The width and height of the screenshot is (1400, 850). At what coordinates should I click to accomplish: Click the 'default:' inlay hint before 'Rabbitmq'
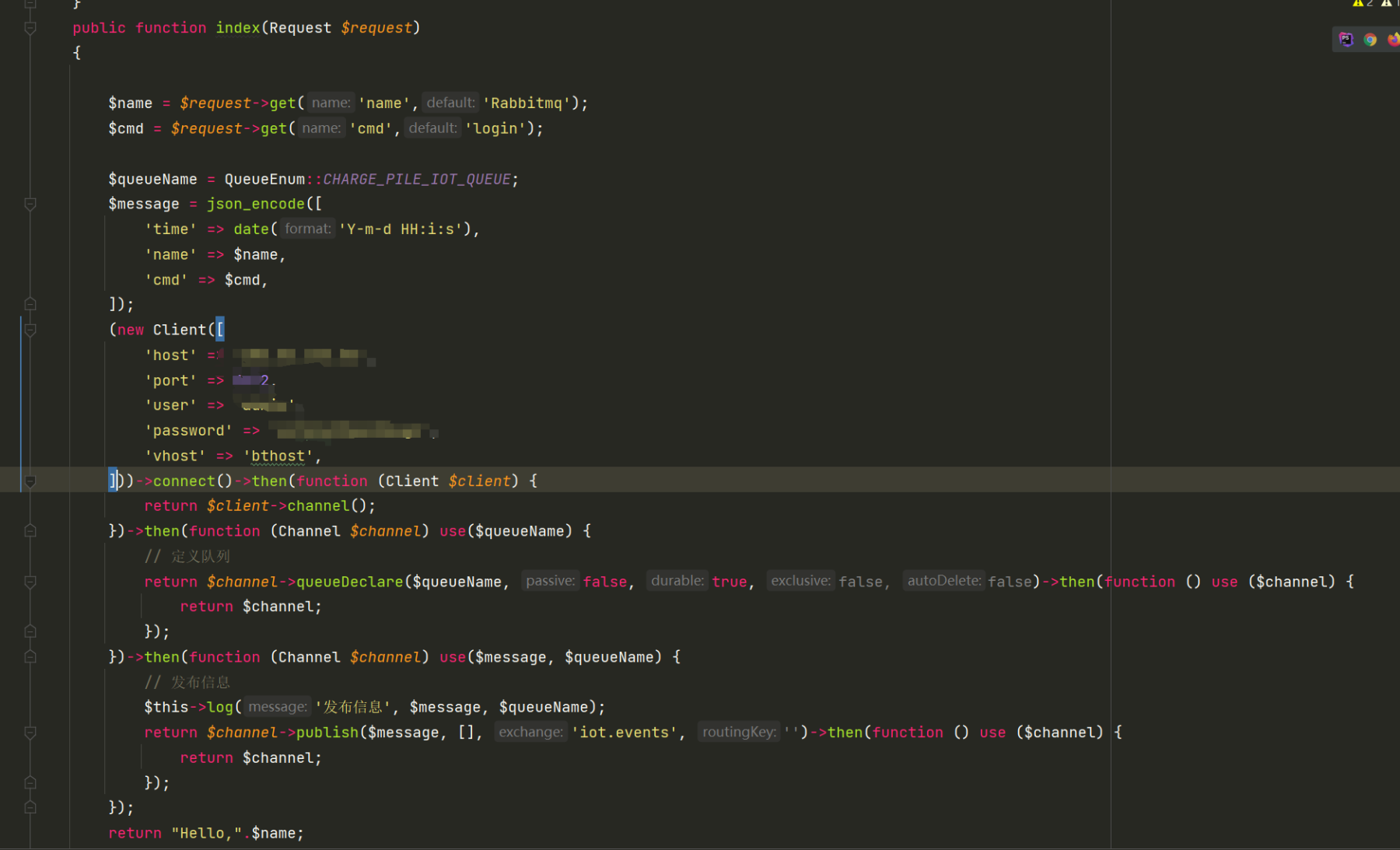click(x=450, y=103)
